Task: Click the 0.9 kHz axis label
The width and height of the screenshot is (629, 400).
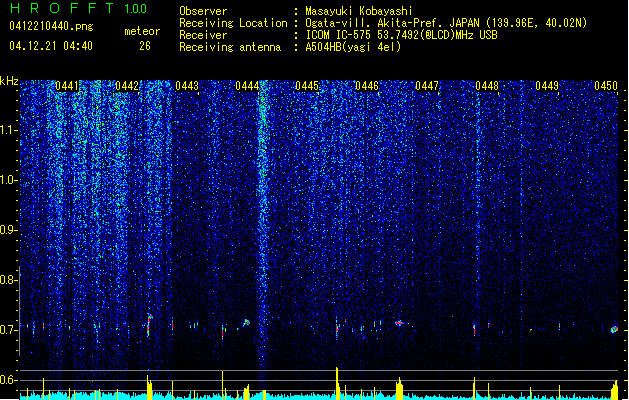Action: pos(8,230)
